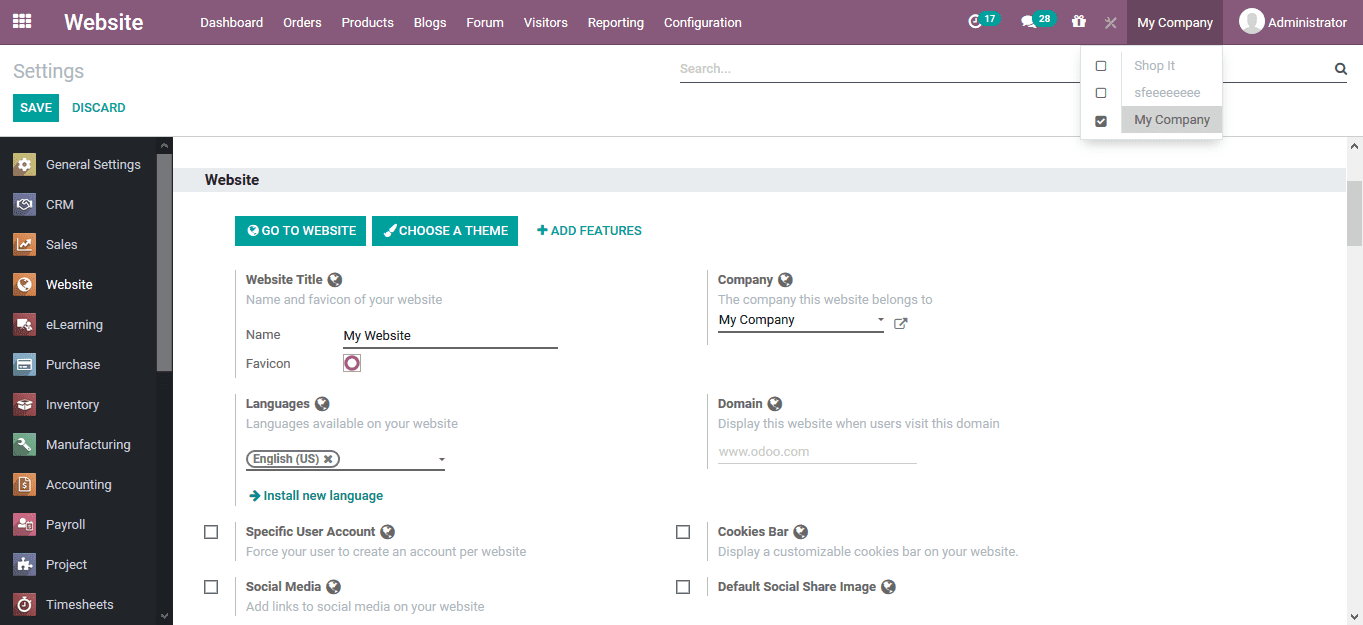Check the Shop It company checkbox
1363x625 pixels.
(1101, 65)
